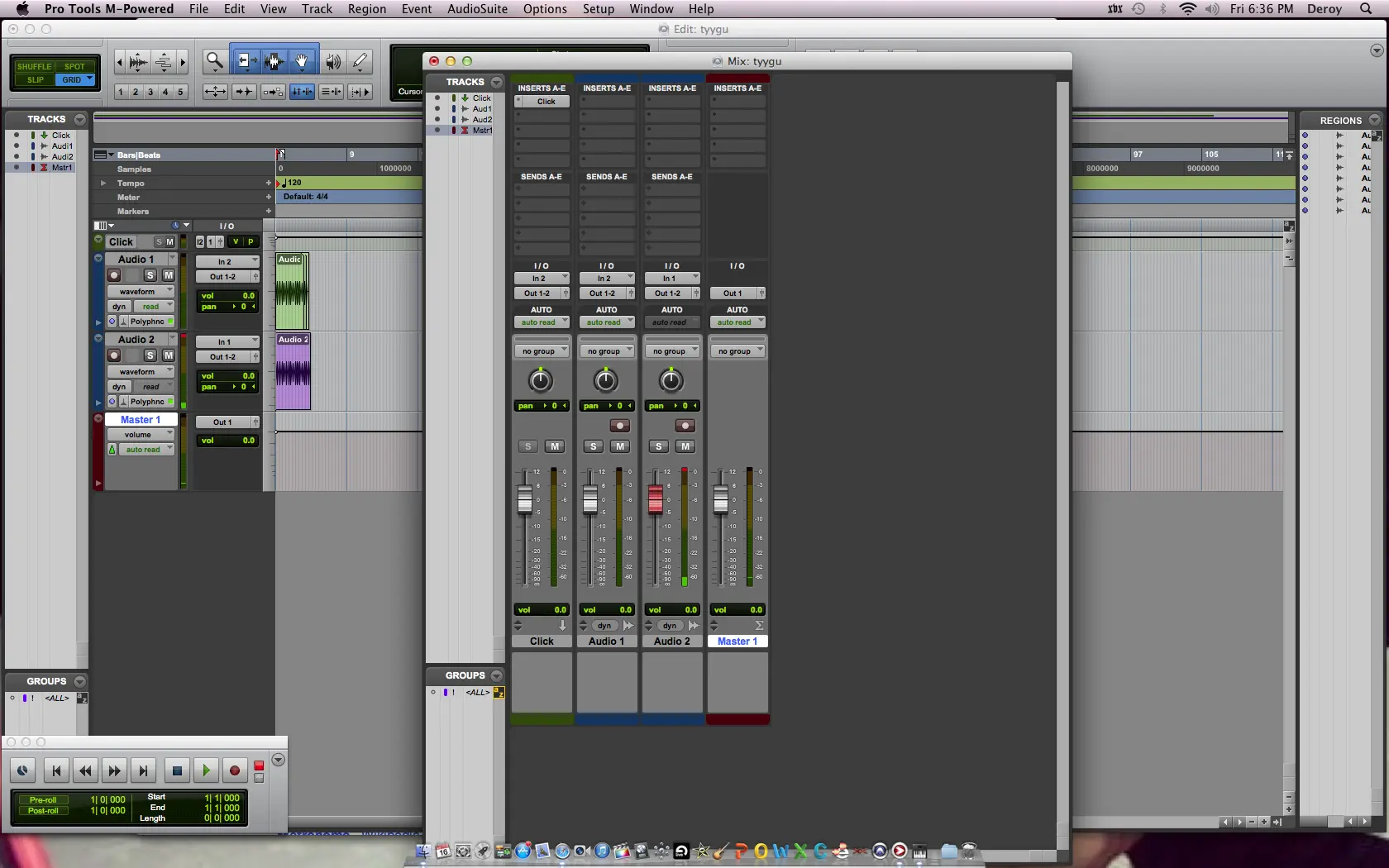Click Rewind in Transport window
Screen dimensions: 1389x868
pos(85,770)
